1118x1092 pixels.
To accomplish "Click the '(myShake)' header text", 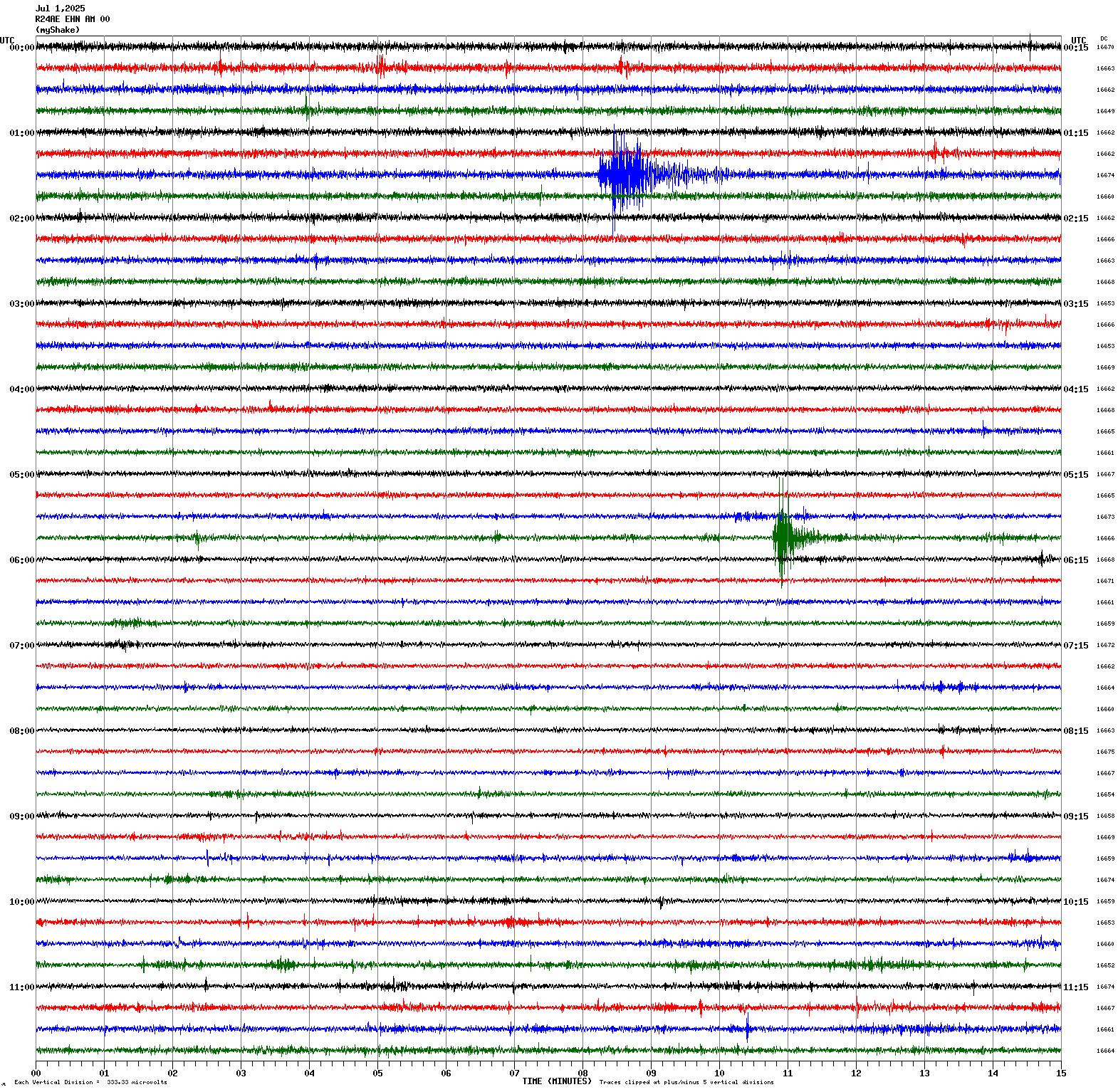I will [x=58, y=30].
